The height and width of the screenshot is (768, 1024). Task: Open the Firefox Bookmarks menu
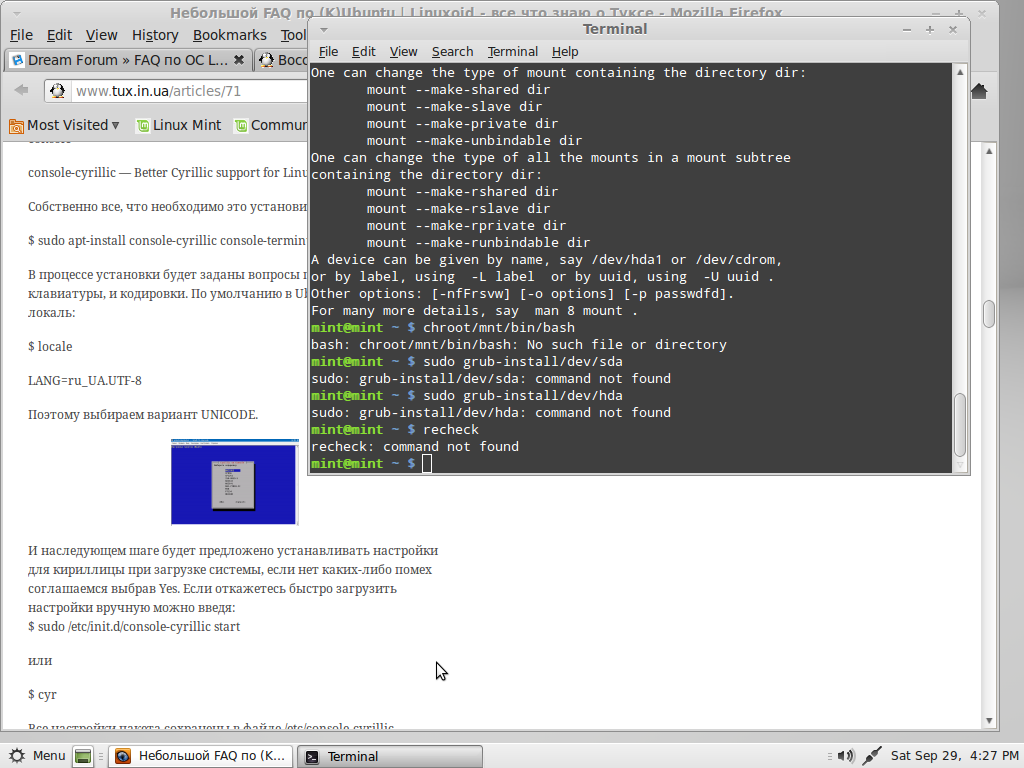[x=230, y=35]
